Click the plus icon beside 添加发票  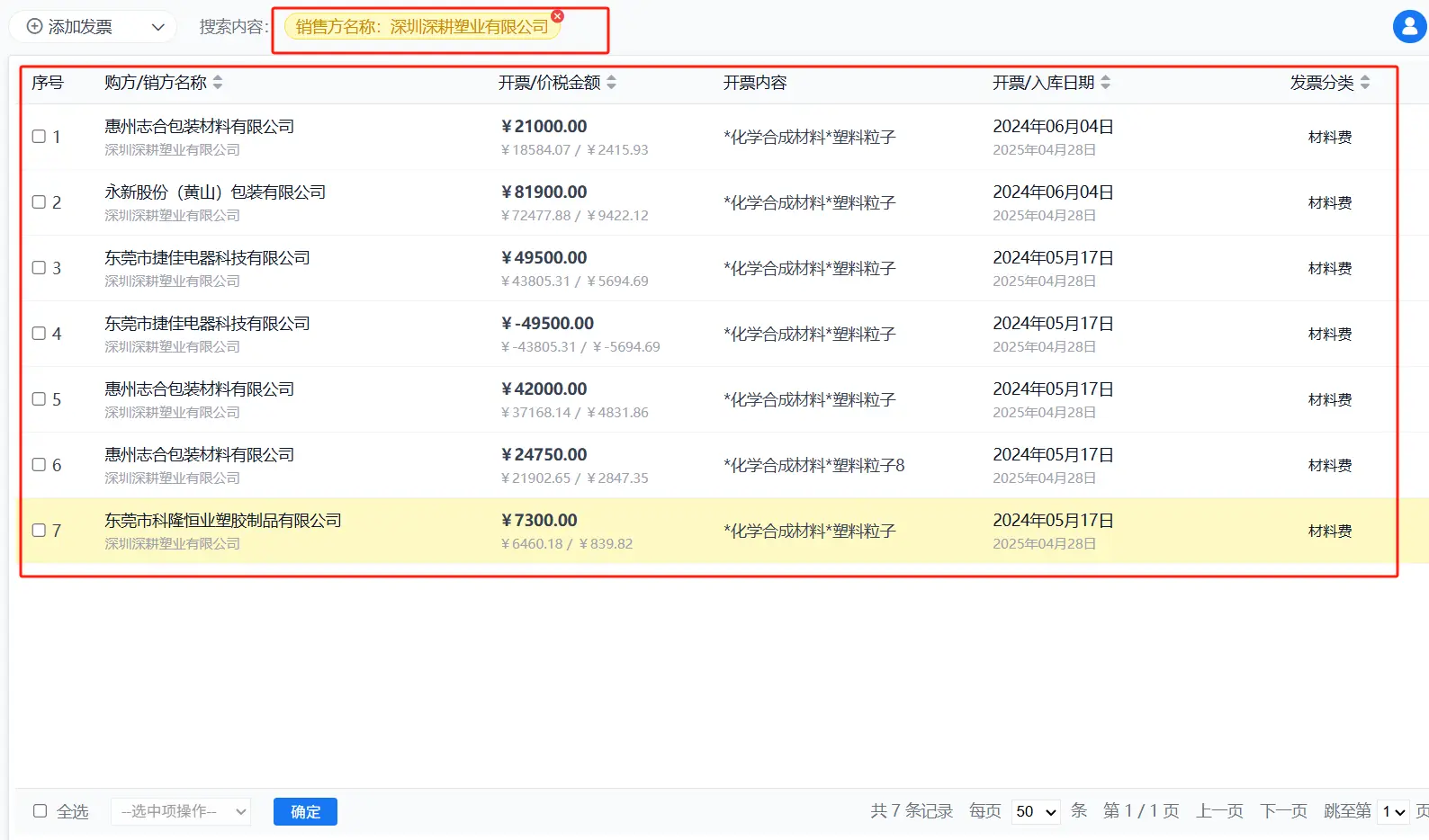[x=34, y=27]
